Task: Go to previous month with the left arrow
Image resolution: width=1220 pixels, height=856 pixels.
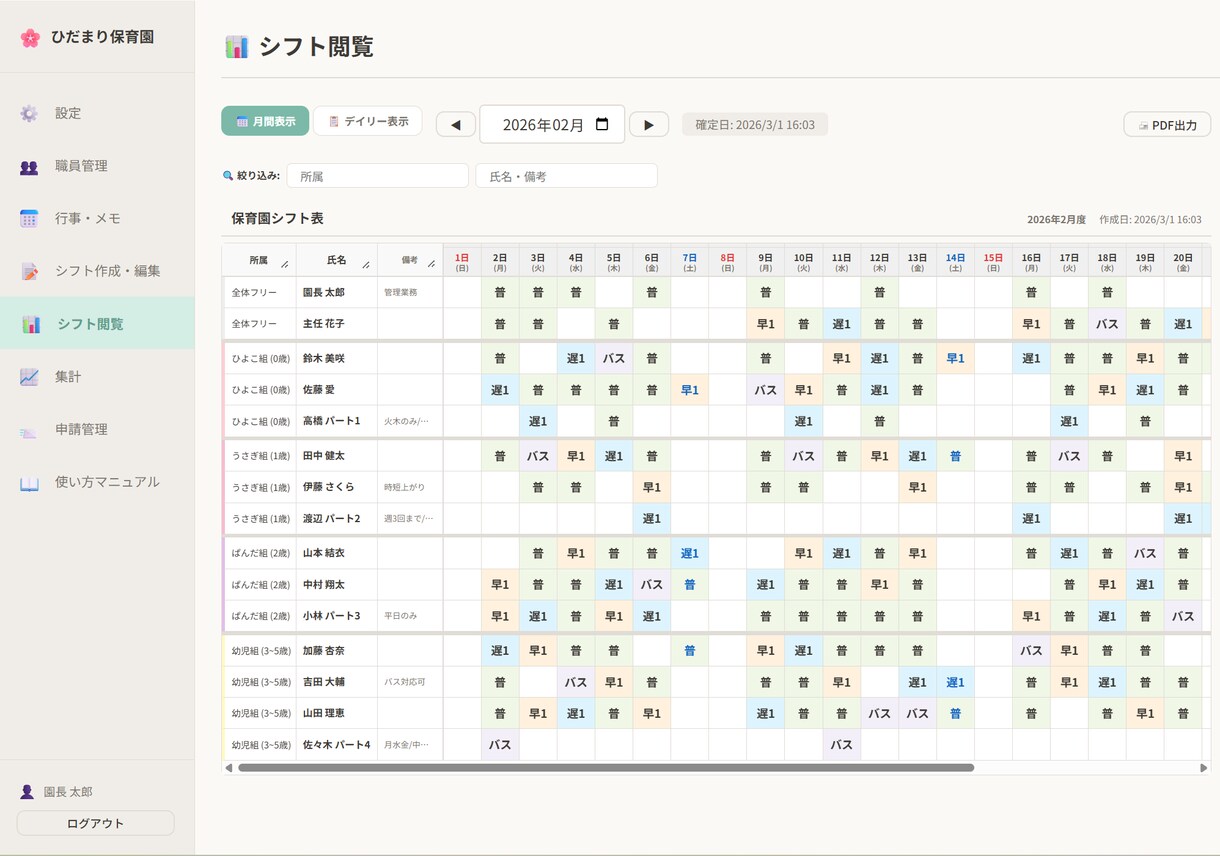Action: [456, 125]
